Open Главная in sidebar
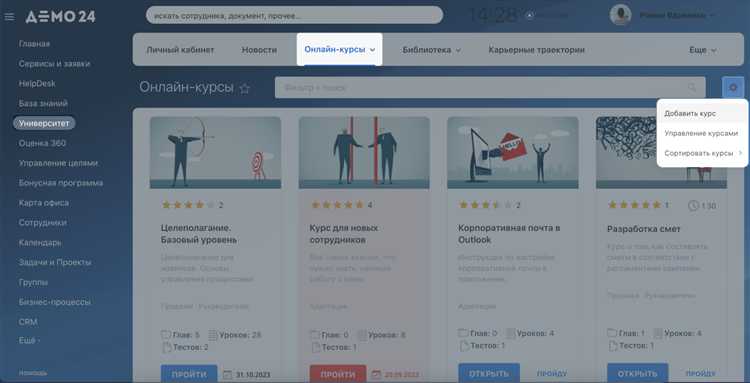This screenshot has height=383, width=750. pos(34,44)
